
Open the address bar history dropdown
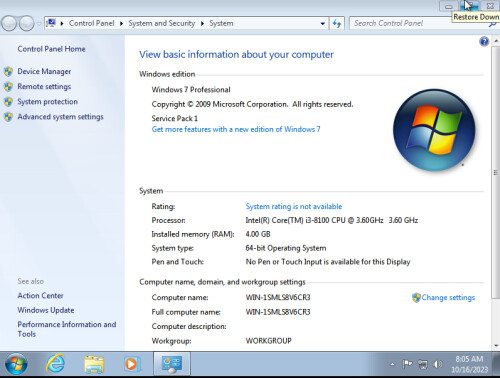(322, 24)
